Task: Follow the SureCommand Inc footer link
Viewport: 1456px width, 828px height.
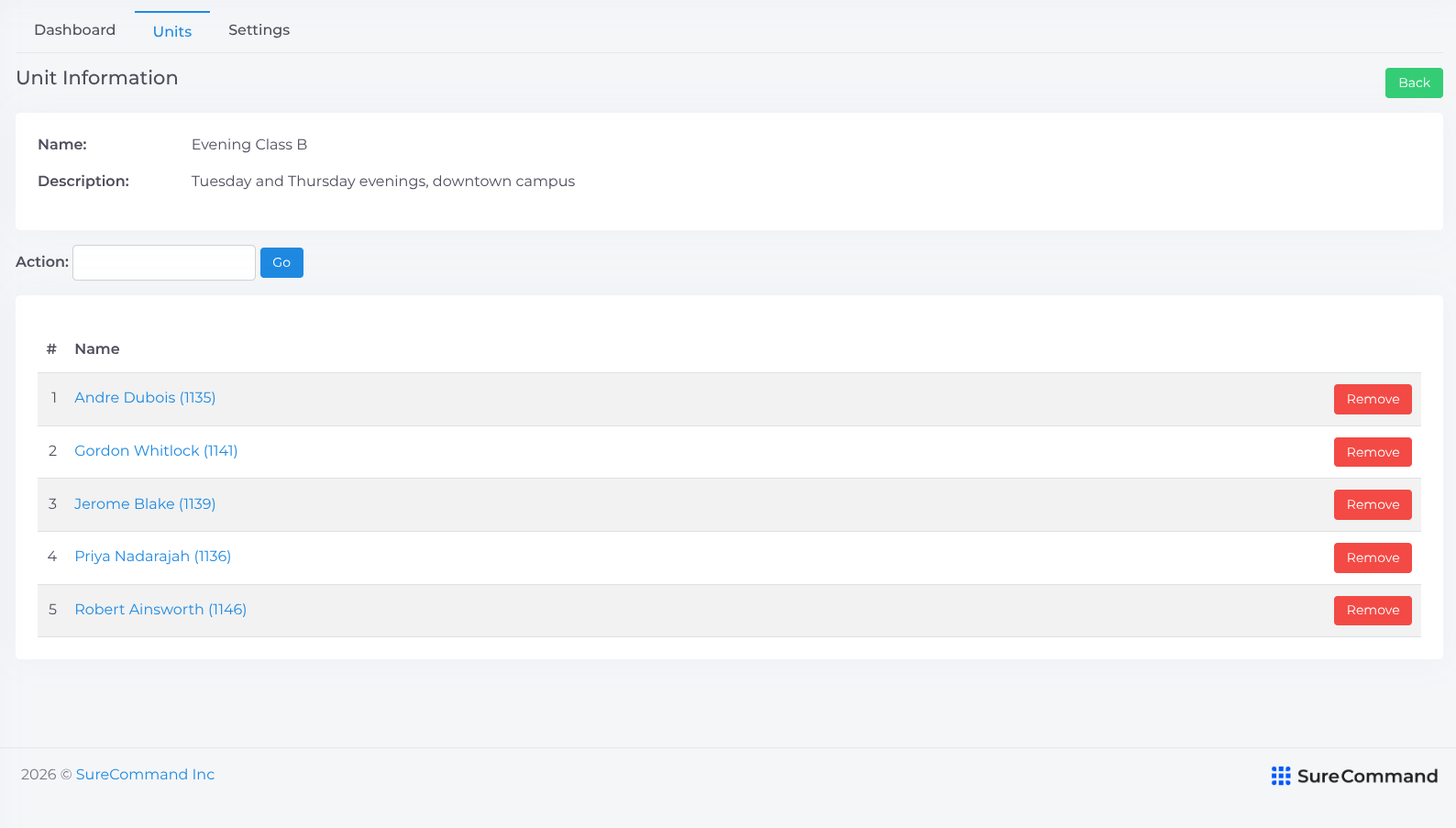Action: (145, 775)
